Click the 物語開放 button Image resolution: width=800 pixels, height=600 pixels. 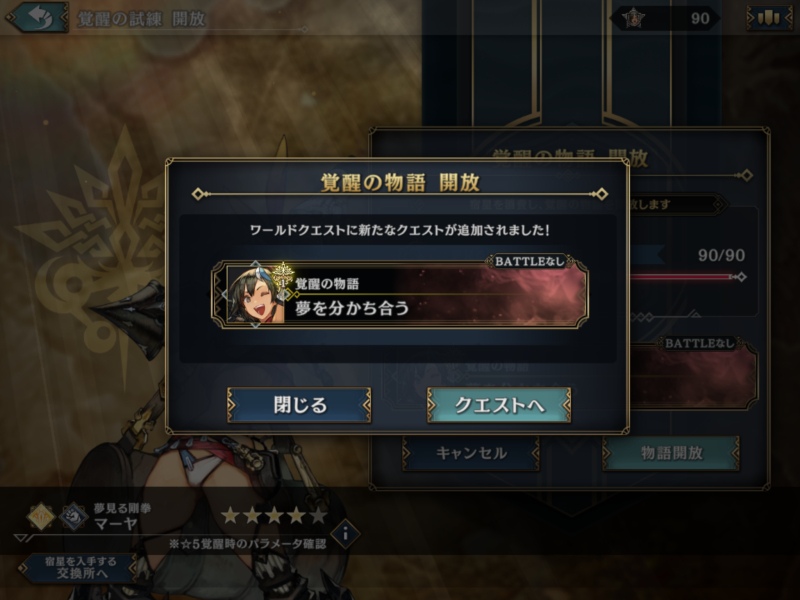click(671, 453)
